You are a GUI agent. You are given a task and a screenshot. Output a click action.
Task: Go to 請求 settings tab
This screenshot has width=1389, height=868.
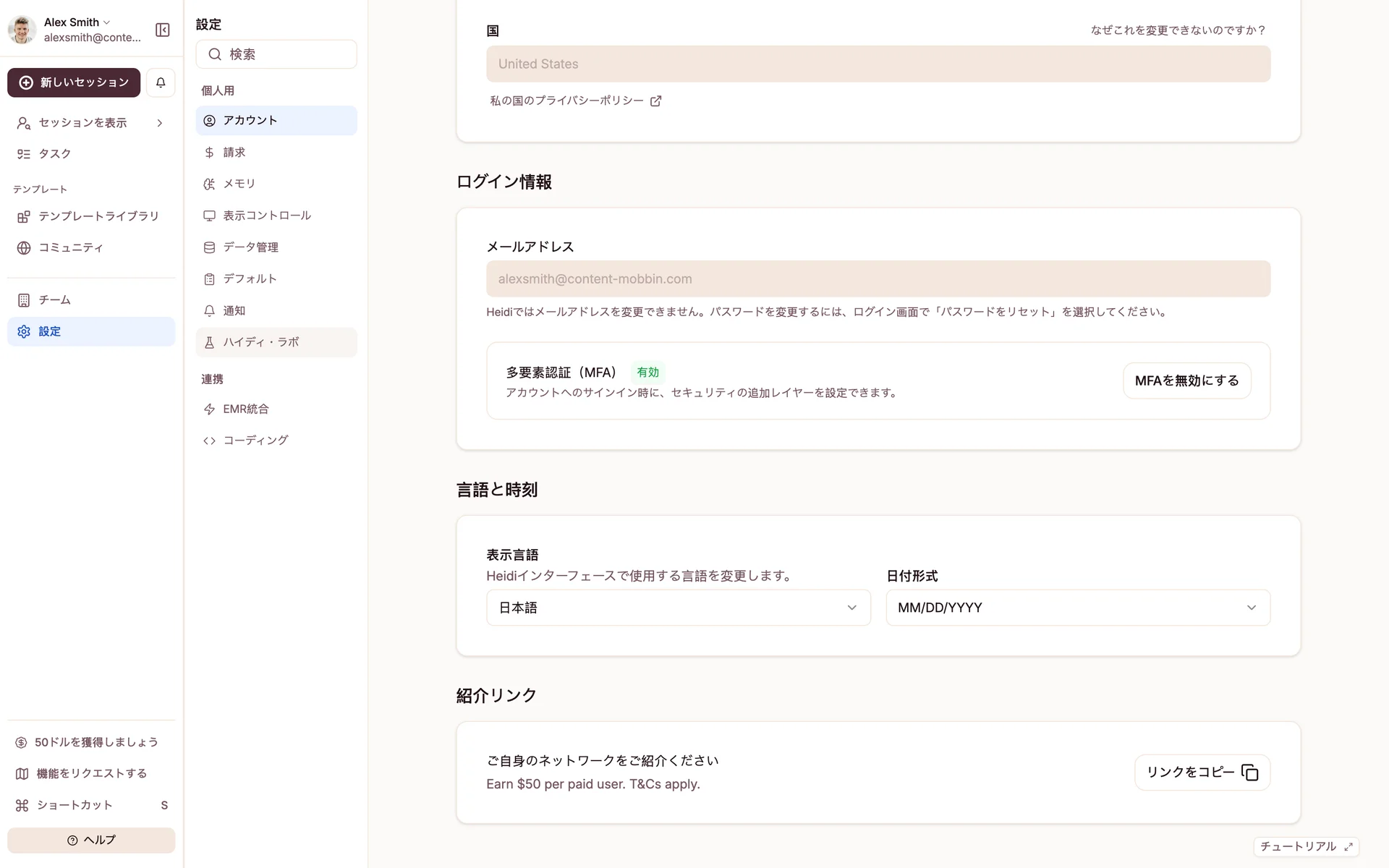[x=234, y=153]
